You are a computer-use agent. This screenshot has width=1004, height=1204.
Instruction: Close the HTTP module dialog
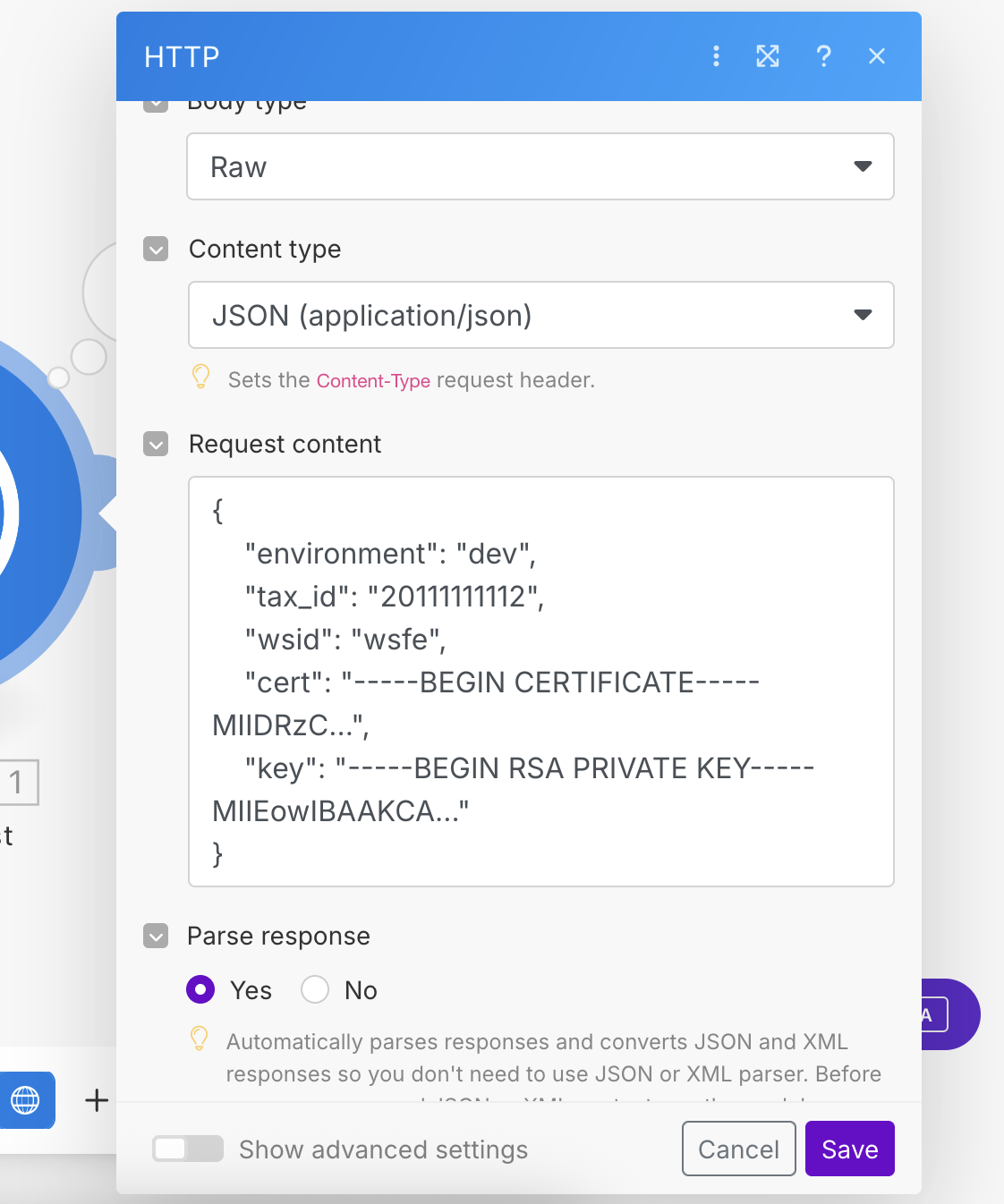coord(877,56)
